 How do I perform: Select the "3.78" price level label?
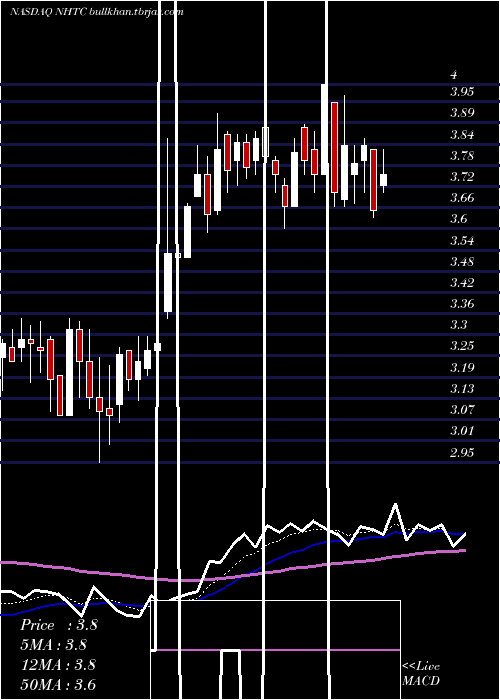coord(462,155)
